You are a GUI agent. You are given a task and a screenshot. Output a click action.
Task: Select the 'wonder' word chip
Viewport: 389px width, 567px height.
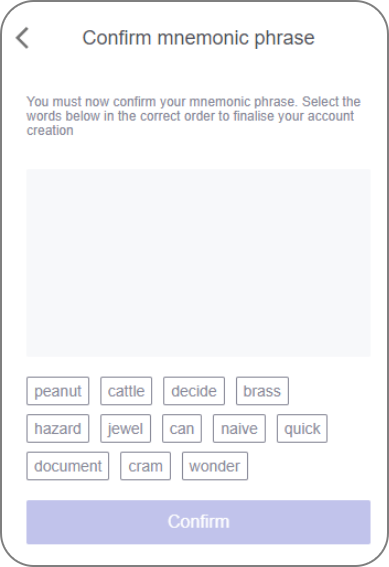215,466
